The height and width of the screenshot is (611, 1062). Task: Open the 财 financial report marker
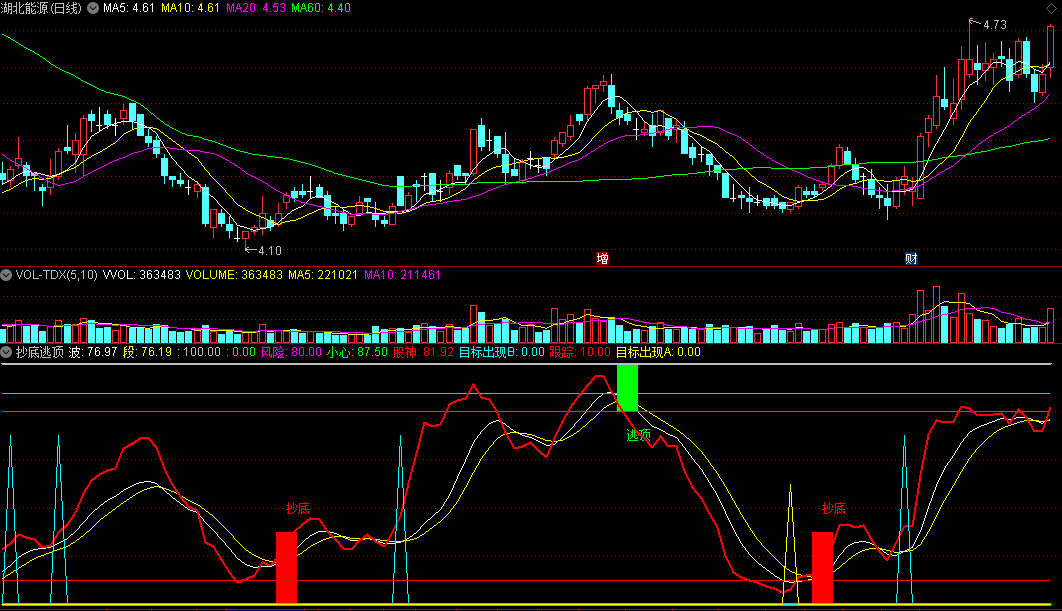click(x=911, y=258)
